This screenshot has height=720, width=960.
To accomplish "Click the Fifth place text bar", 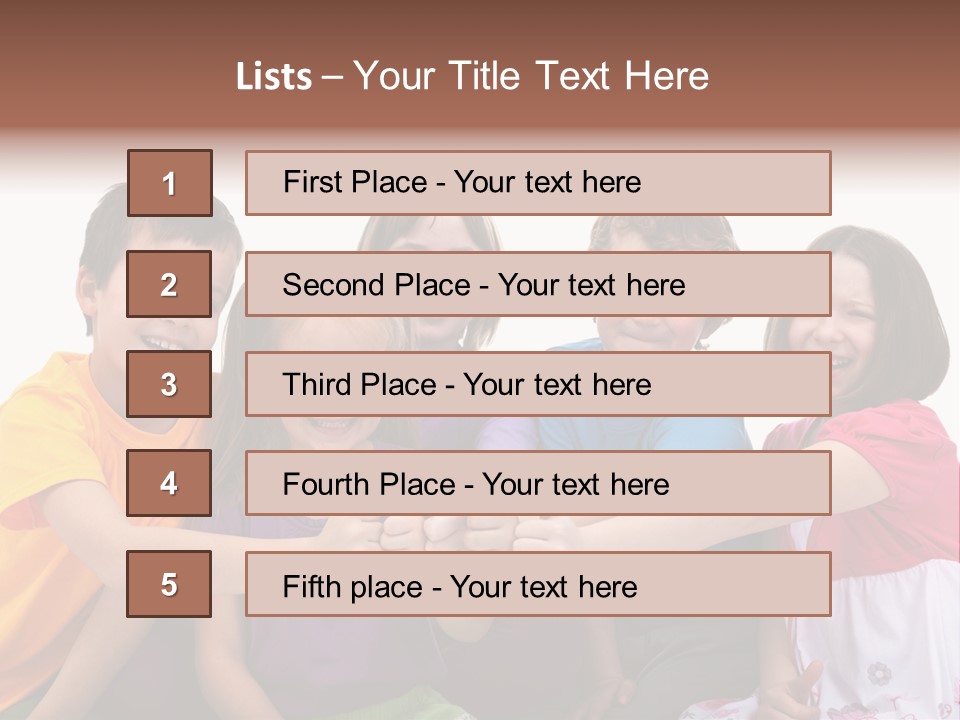I will pyautogui.click(x=538, y=584).
